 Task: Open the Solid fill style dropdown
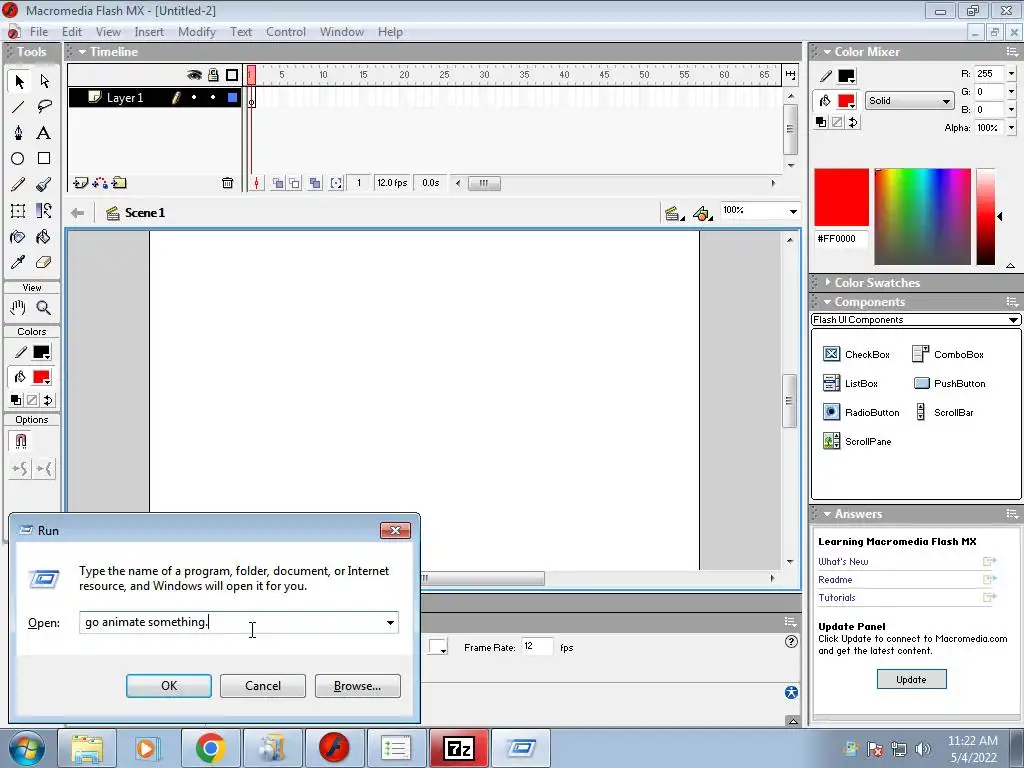(x=908, y=101)
